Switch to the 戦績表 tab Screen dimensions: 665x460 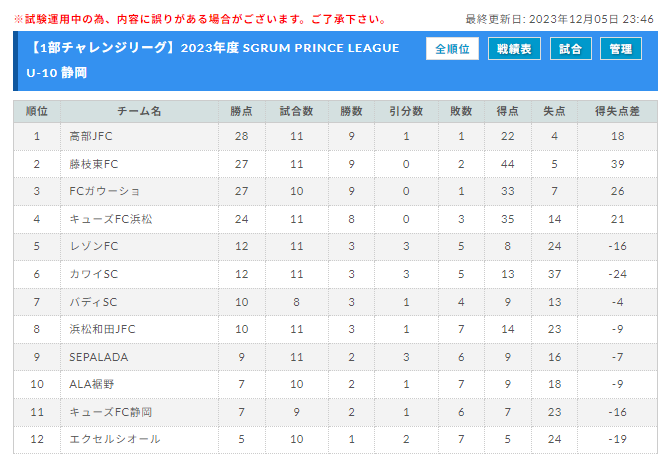coord(514,49)
